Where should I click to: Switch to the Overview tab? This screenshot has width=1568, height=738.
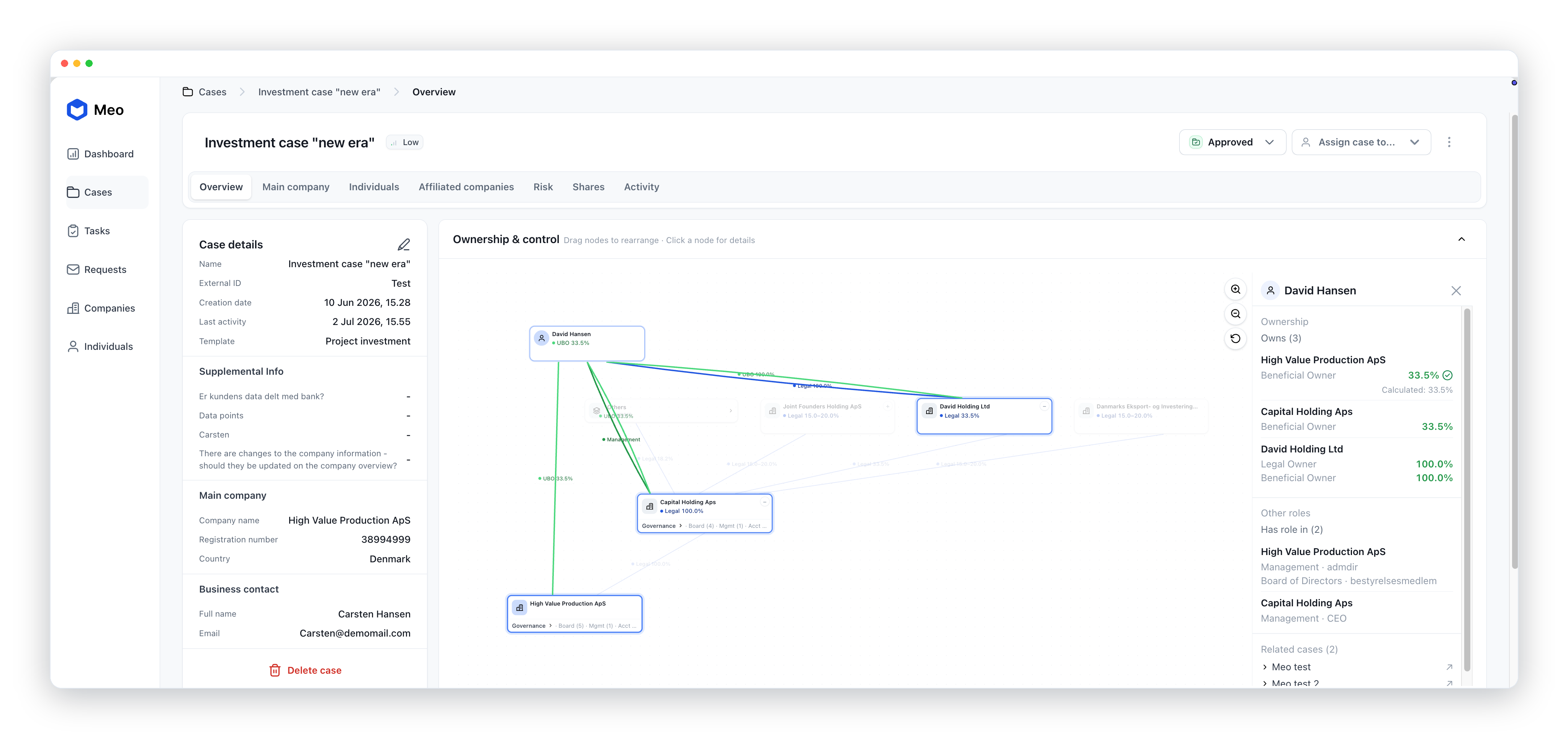click(221, 187)
